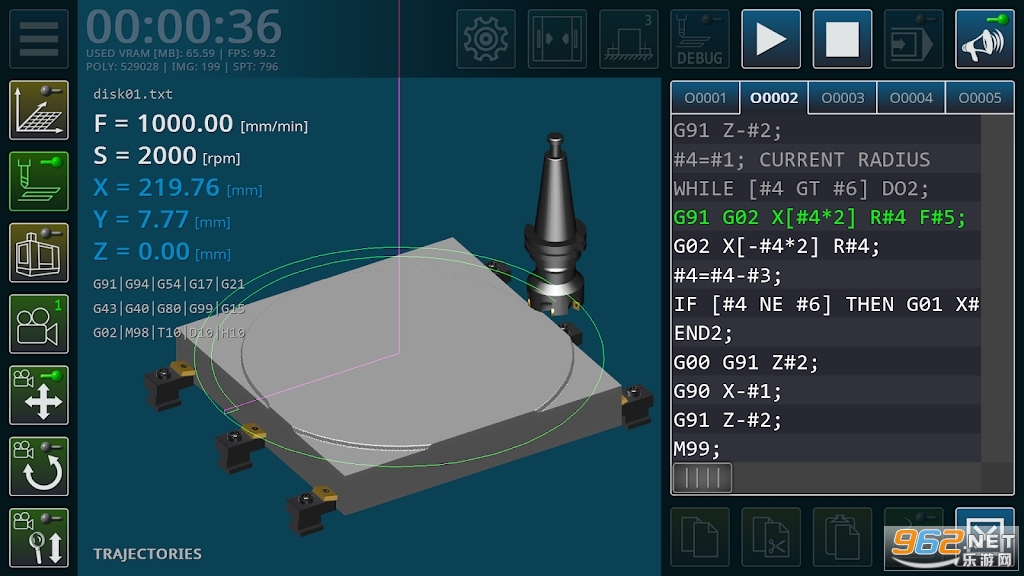Click the TRAJECTORIES label
Viewport: 1024px width, 576px height.
(x=147, y=554)
